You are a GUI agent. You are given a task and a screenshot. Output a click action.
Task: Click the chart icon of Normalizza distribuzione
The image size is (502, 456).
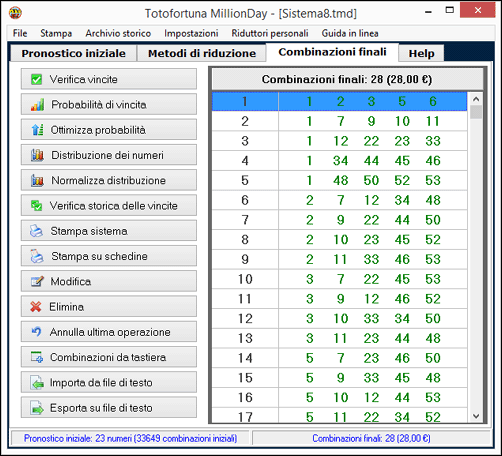(37, 180)
